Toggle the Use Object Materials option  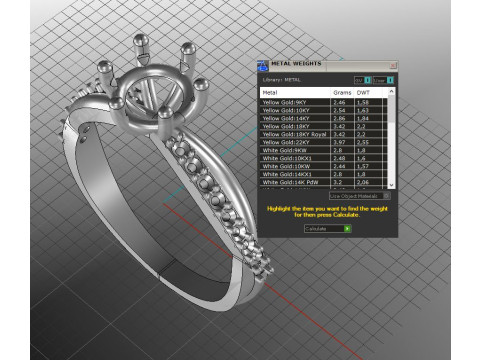coord(360,196)
